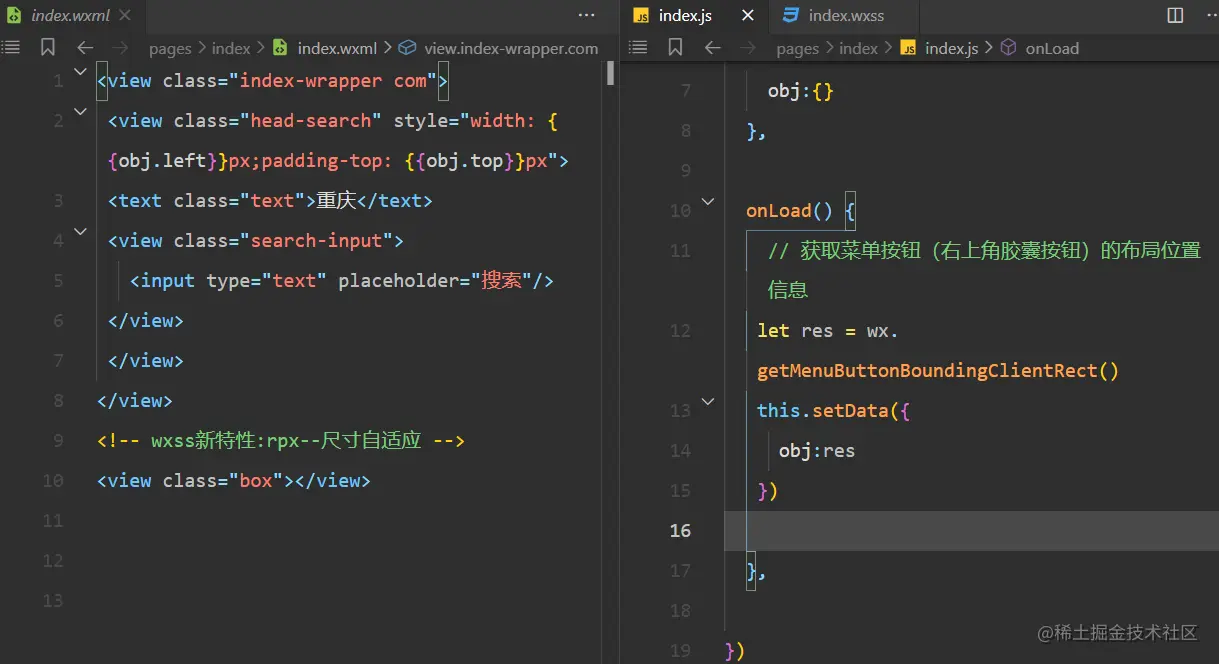This screenshot has height=664, width=1219.
Task: Go forward arrow in left editor
Action: coord(120,47)
